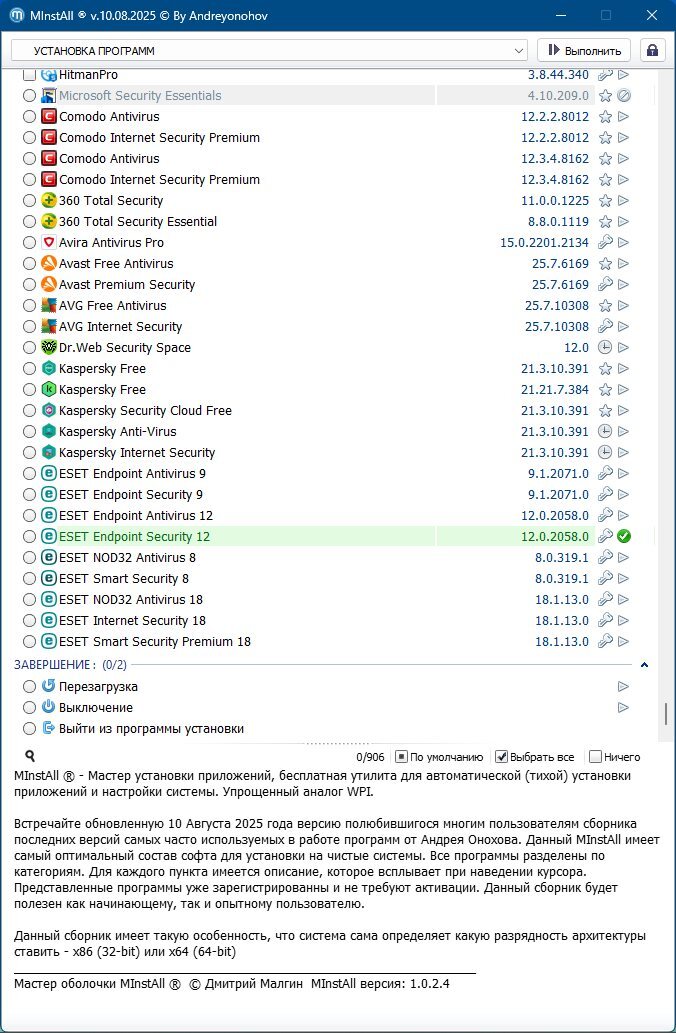Click the blocked icon for Microsoft Security Essentials
Image resolution: width=676 pixels, height=1033 pixels.
pos(624,96)
